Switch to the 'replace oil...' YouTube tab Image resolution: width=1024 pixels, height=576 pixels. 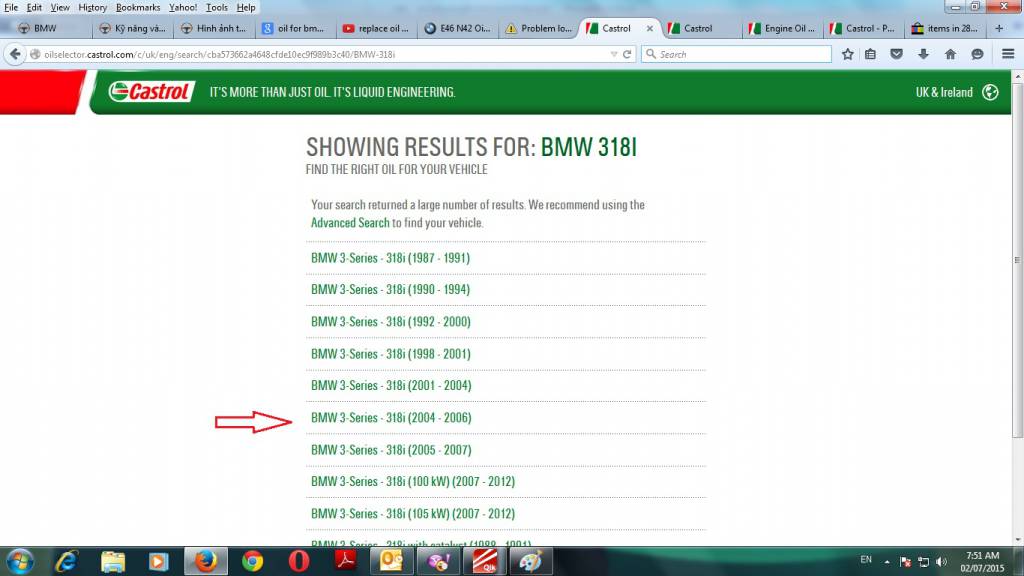tap(377, 28)
